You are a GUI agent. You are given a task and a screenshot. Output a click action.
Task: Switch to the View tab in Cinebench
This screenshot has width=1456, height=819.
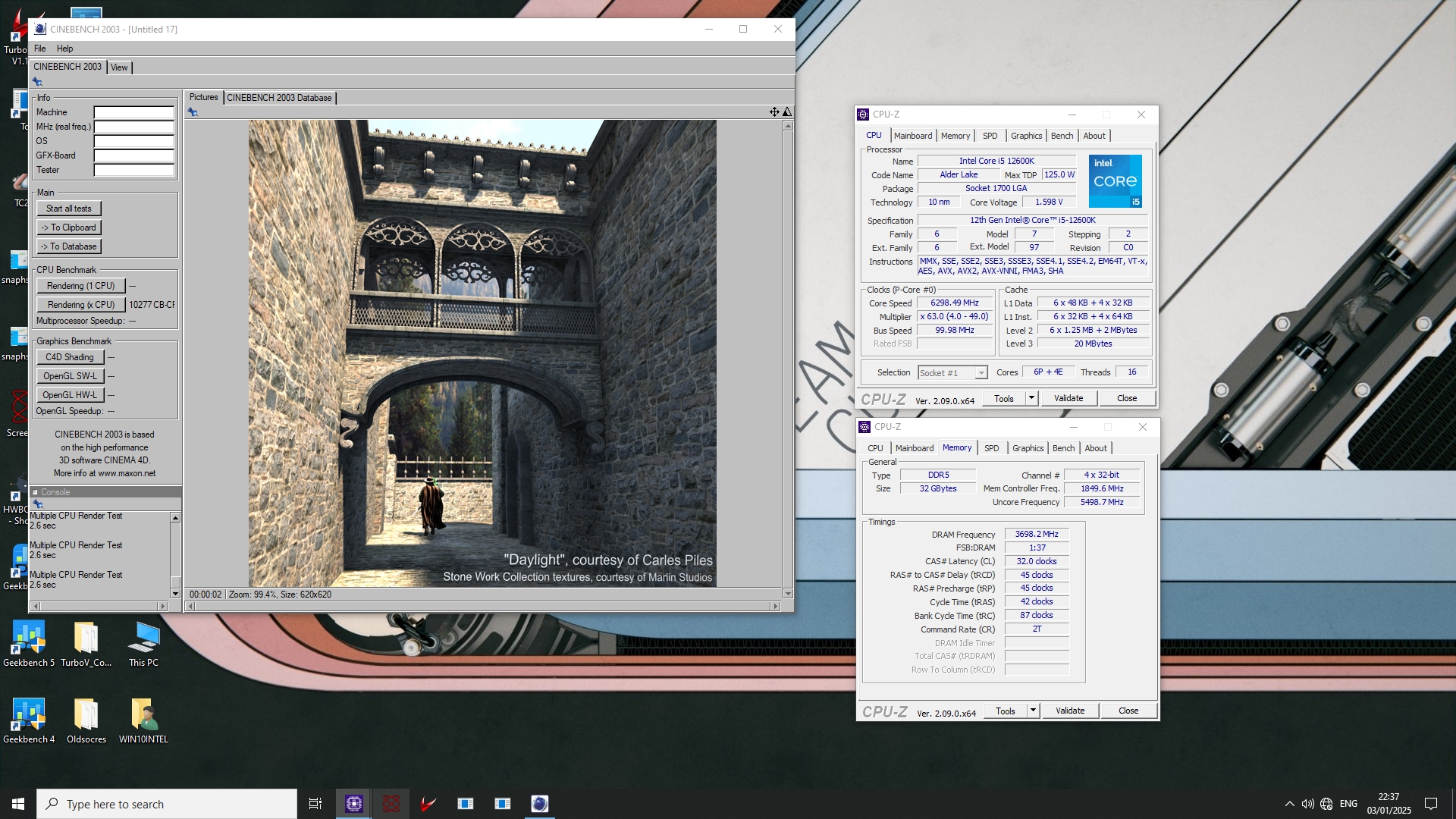(119, 67)
